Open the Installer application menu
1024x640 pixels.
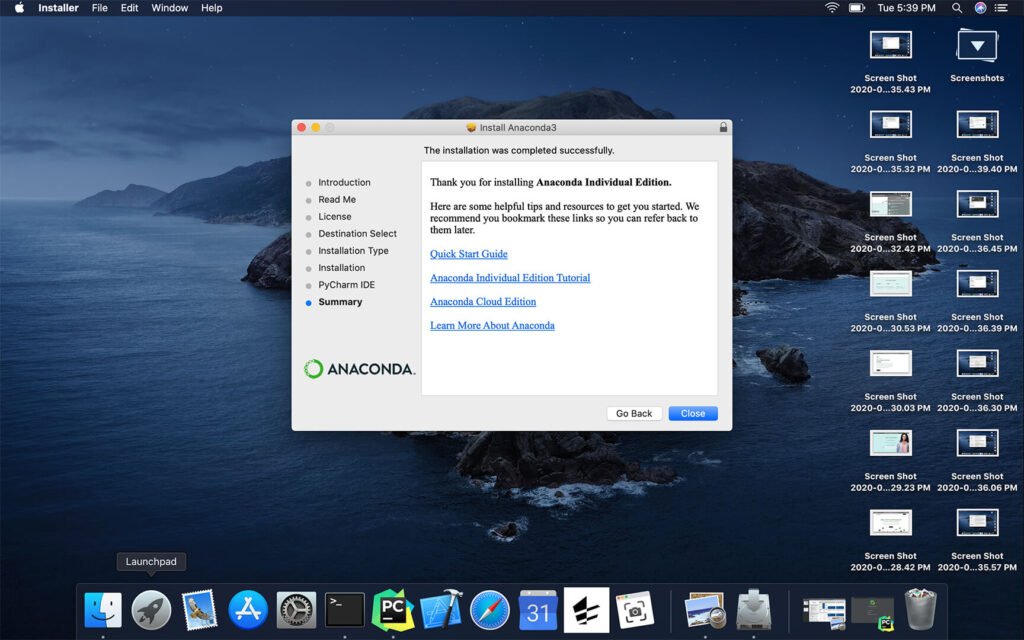[x=58, y=8]
